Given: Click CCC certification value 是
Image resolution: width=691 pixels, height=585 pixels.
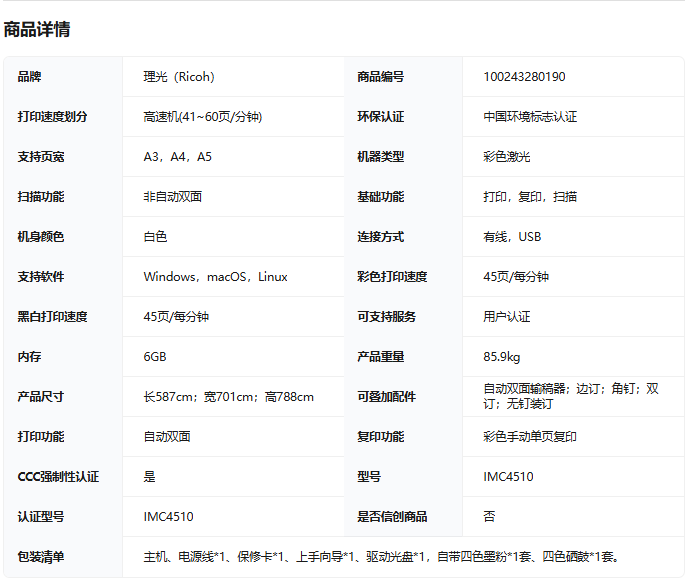Looking at the screenshot, I should click(149, 477).
